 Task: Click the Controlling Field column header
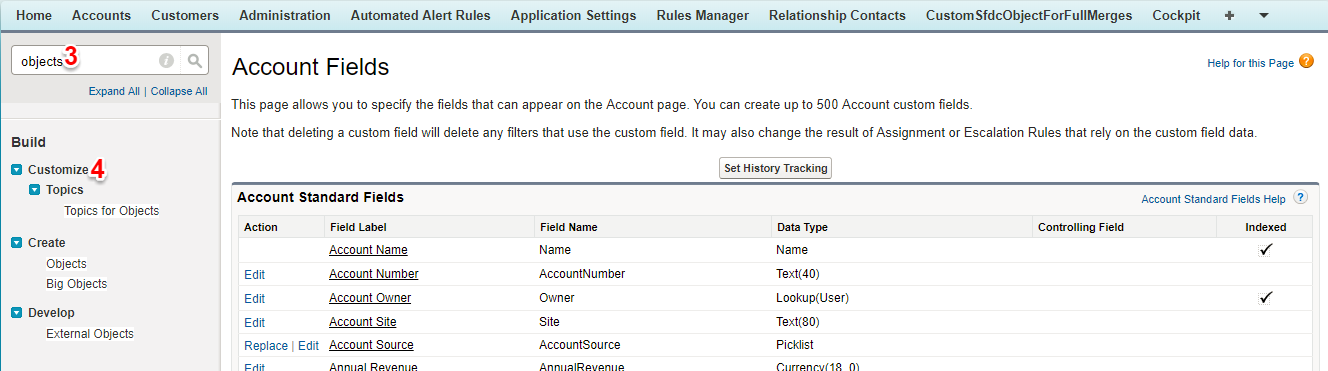pyautogui.click(x=1081, y=227)
